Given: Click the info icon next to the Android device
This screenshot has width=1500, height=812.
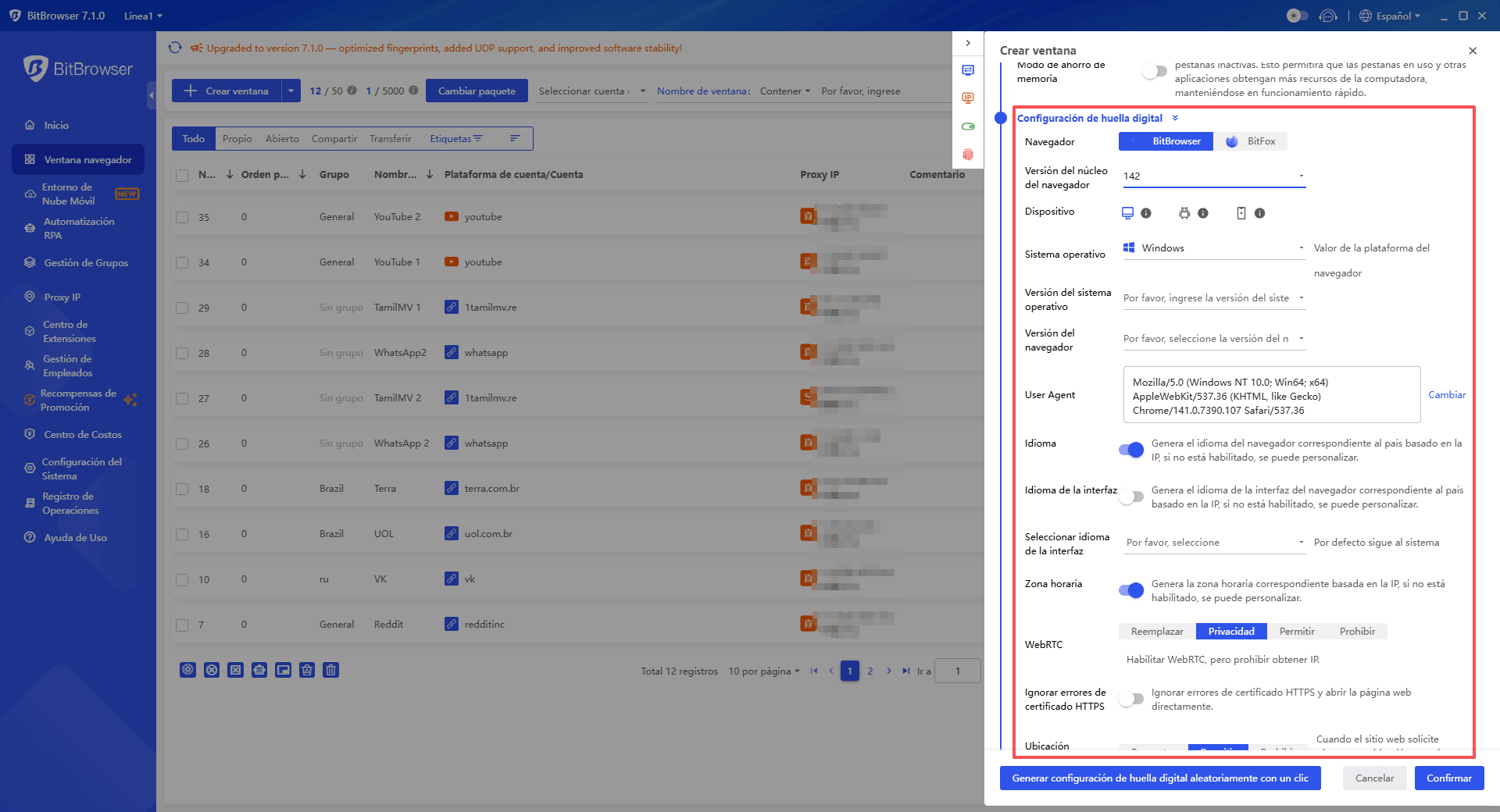Looking at the screenshot, I should pyautogui.click(x=1203, y=213).
